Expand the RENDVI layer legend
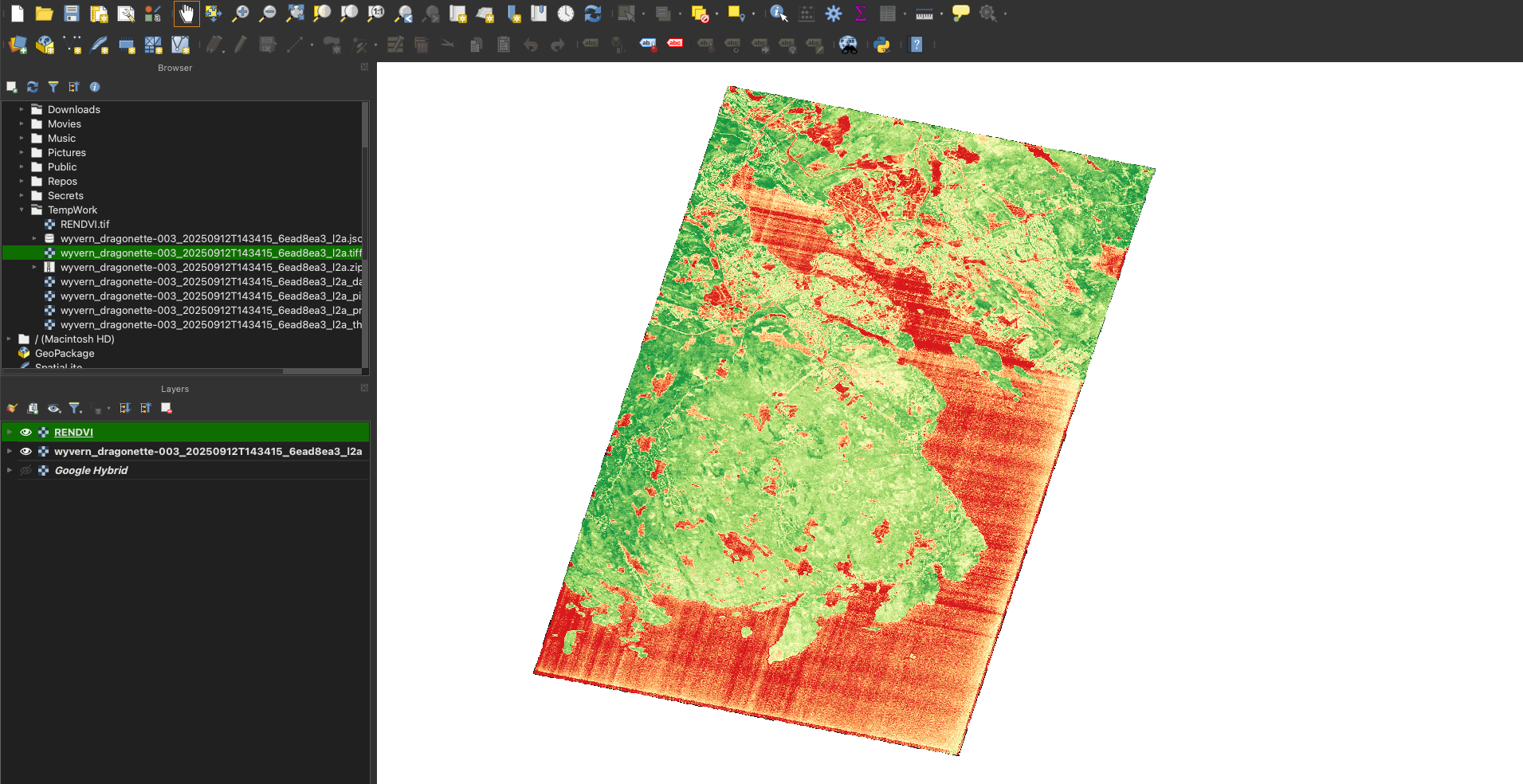 pos(10,432)
